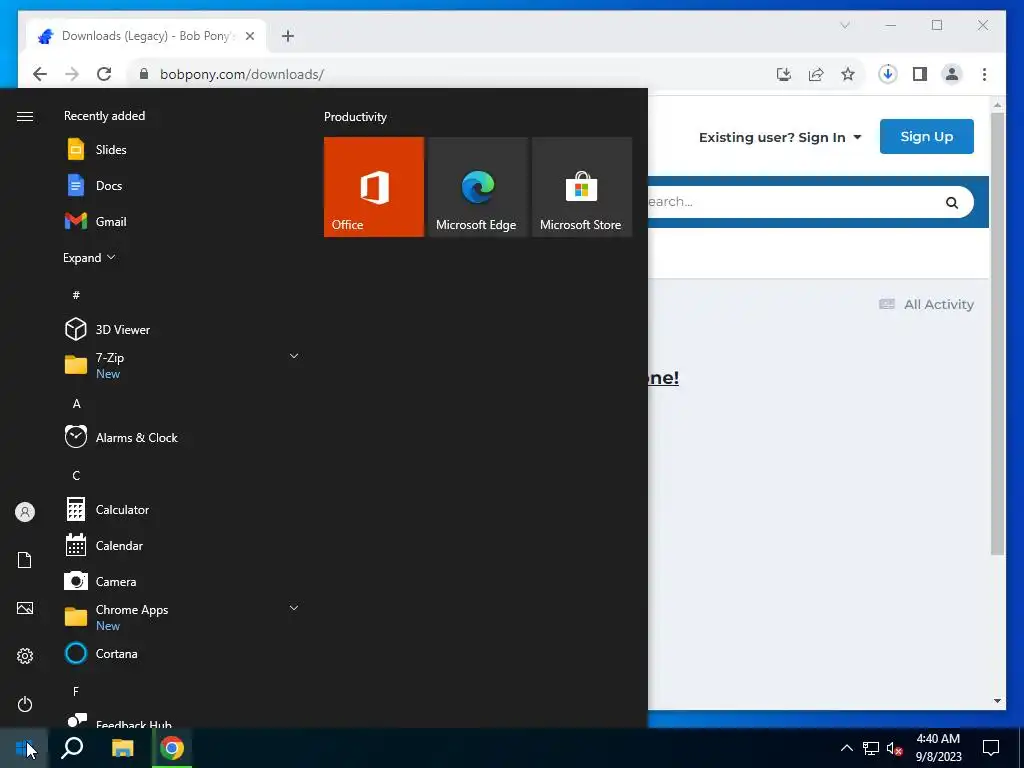The image size is (1024, 768).
Task: Reload the page in Chrome
Action: [x=104, y=74]
